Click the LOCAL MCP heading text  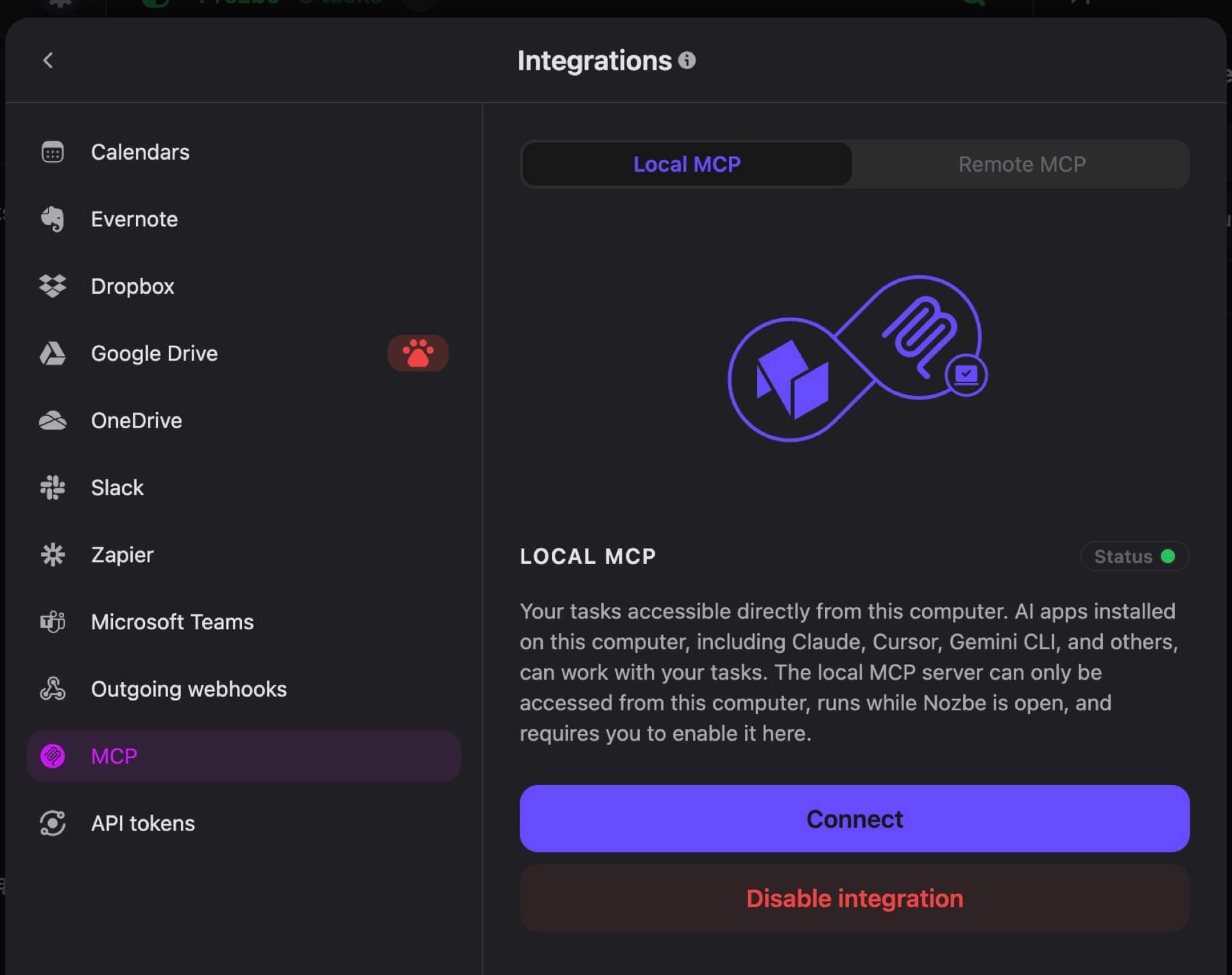[x=588, y=556]
